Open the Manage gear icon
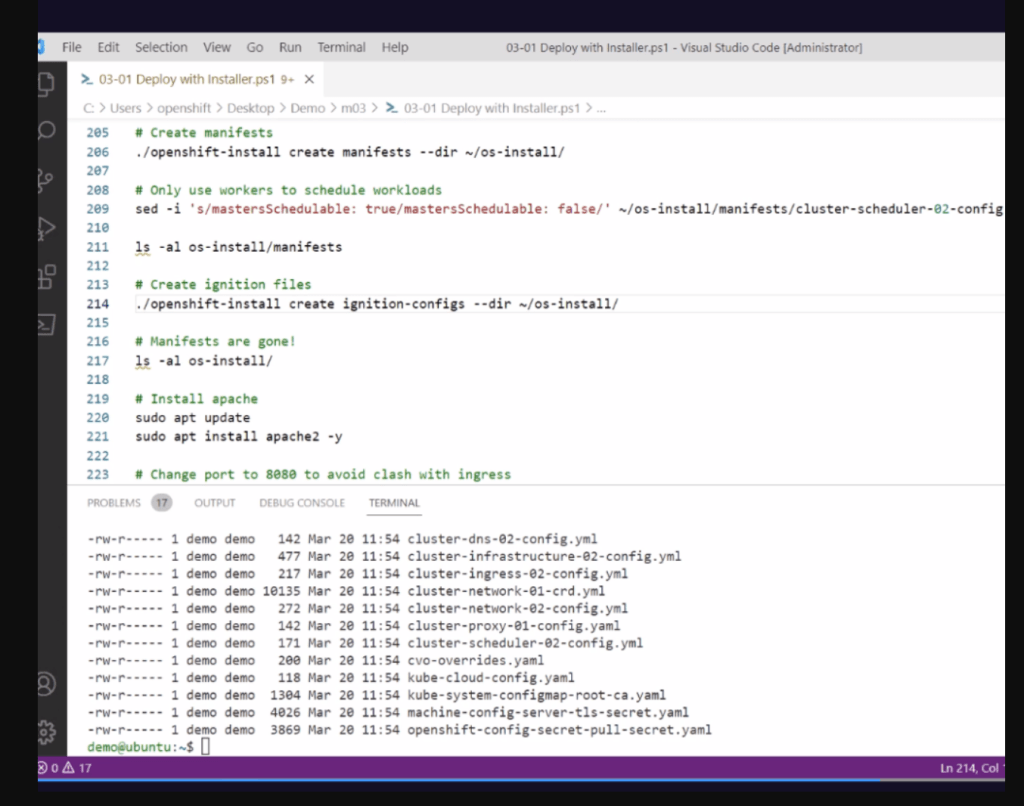Image resolution: width=1024 pixels, height=806 pixels. click(47, 732)
